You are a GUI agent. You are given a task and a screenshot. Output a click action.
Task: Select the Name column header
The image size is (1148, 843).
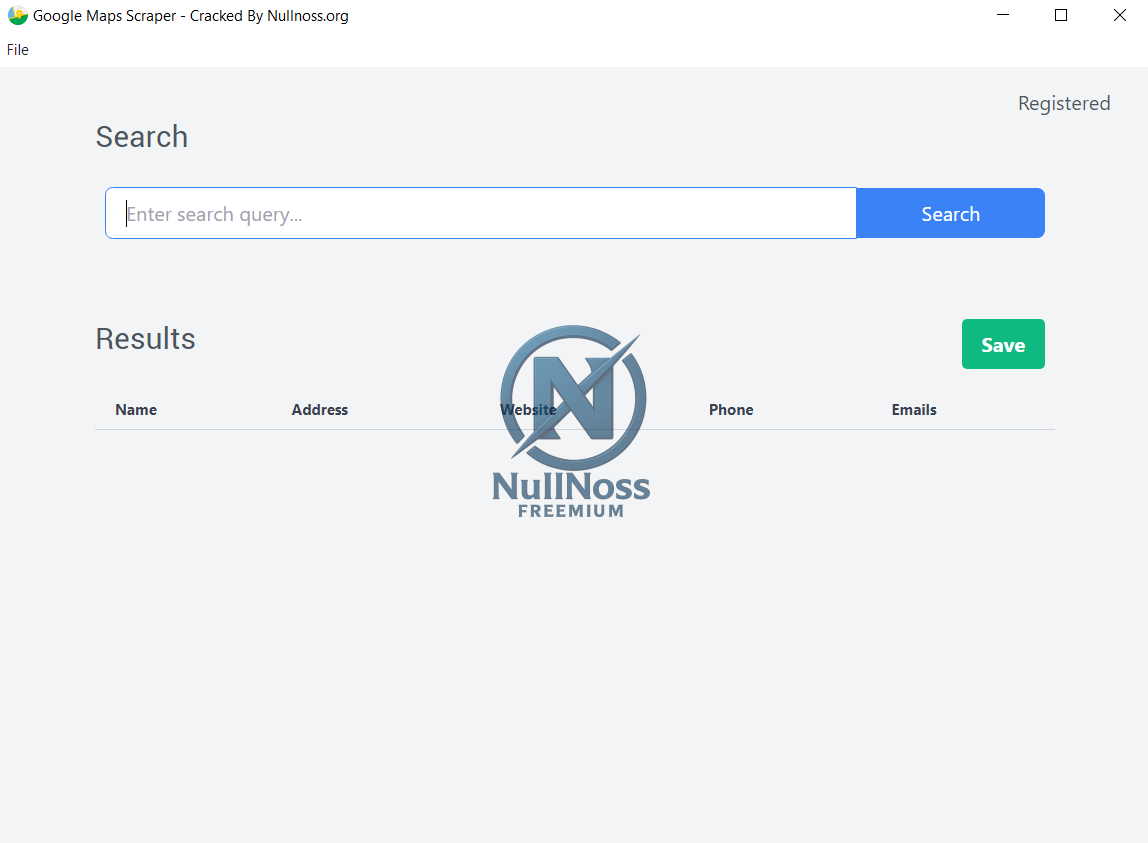click(x=136, y=410)
